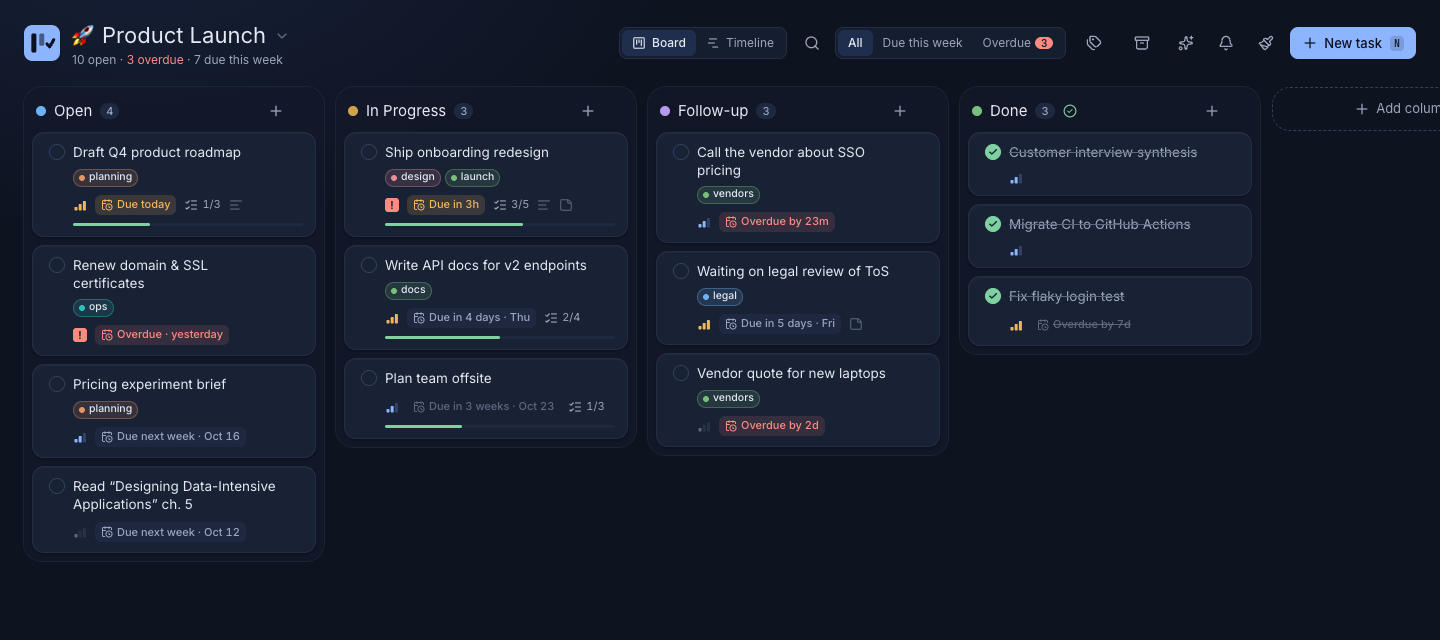Image resolution: width=1440 pixels, height=640 pixels.
Task: Click Add column button
Action: tap(1357, 109)
